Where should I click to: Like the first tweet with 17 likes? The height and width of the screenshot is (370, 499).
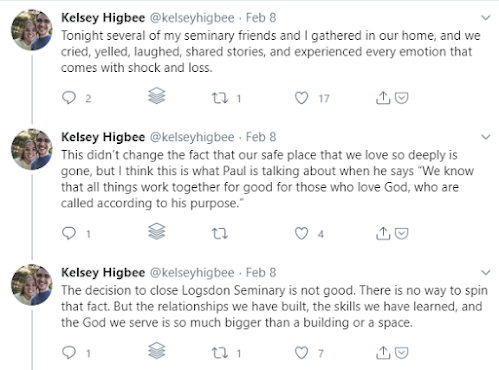coord(302,98)
